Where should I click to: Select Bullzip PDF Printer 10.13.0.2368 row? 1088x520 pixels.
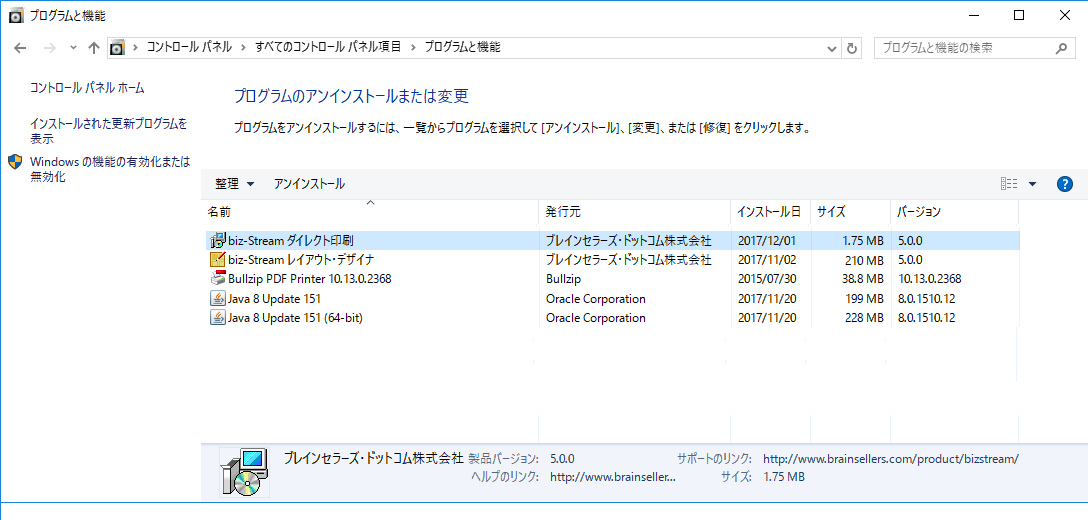[613, 279]
